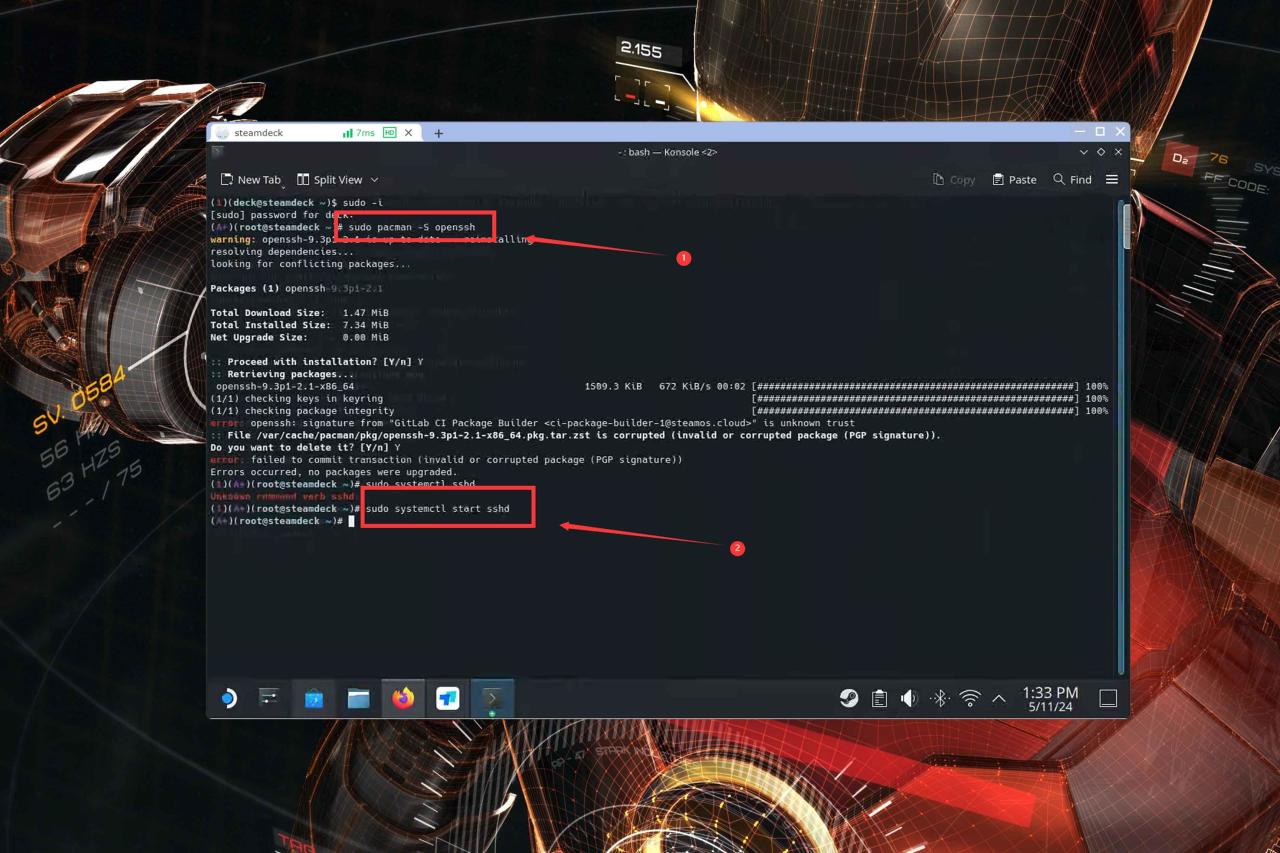Click the Find button in Konsole

click(x=1071, y=179)
